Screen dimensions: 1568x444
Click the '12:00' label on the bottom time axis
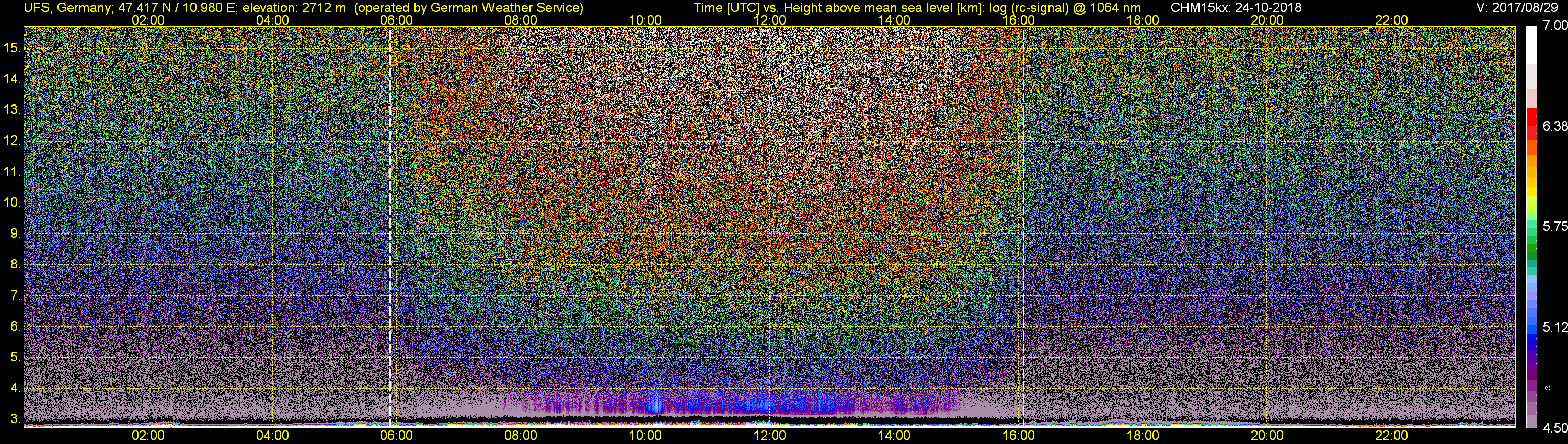click(769, 436)
